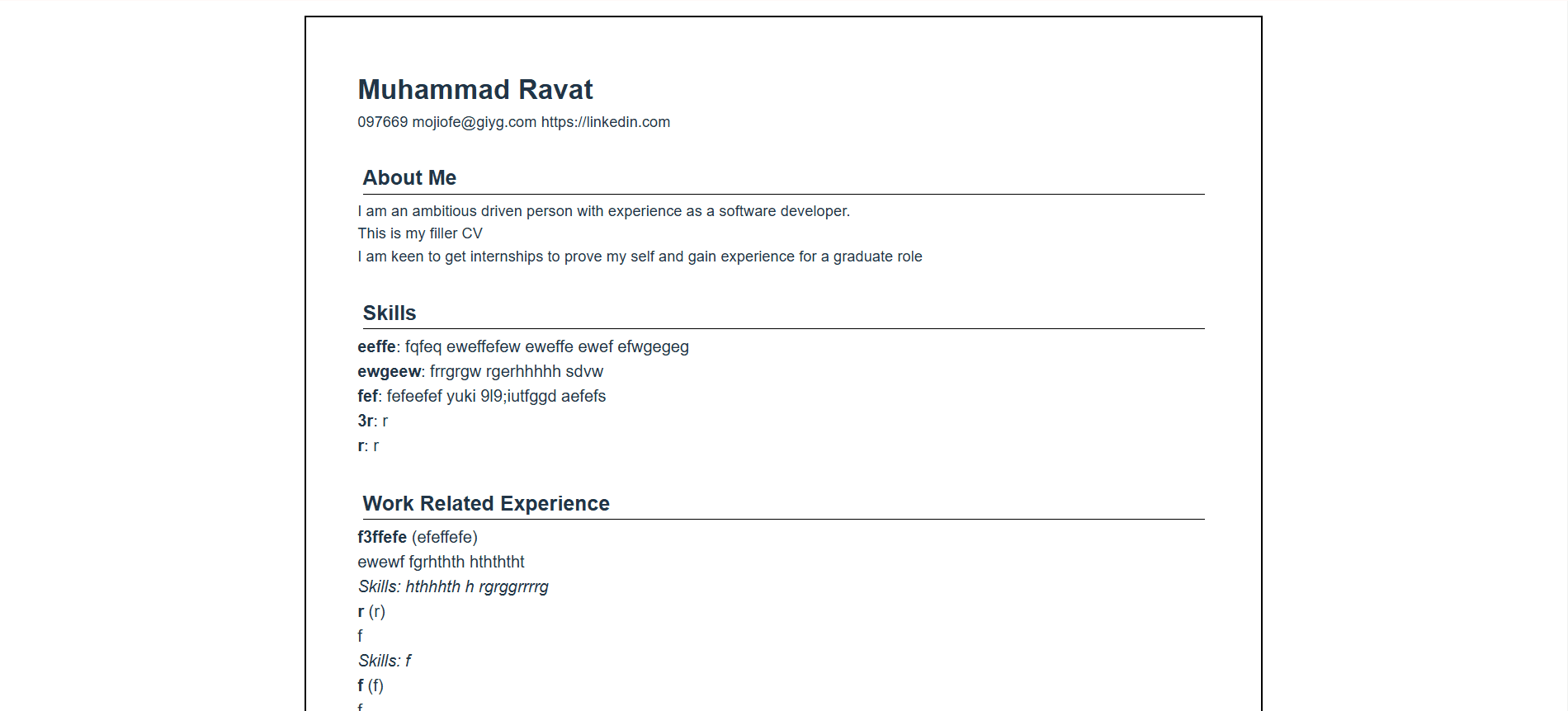Click the sentence about internships and graduate role
Screen dimensions: 1568x711
(x=640, y=257)
